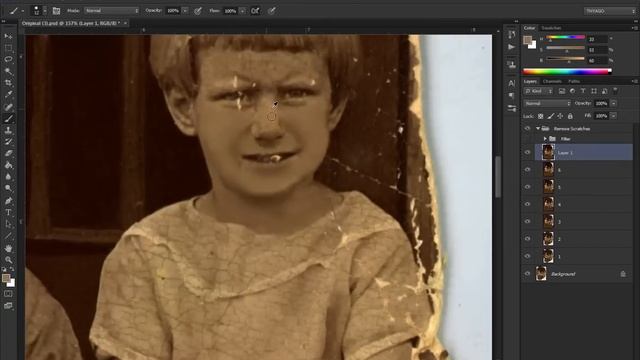Hide layer 4 visibility eye
Image resolution: width=640 pixels, height=360 pixels.
[527, 204]
